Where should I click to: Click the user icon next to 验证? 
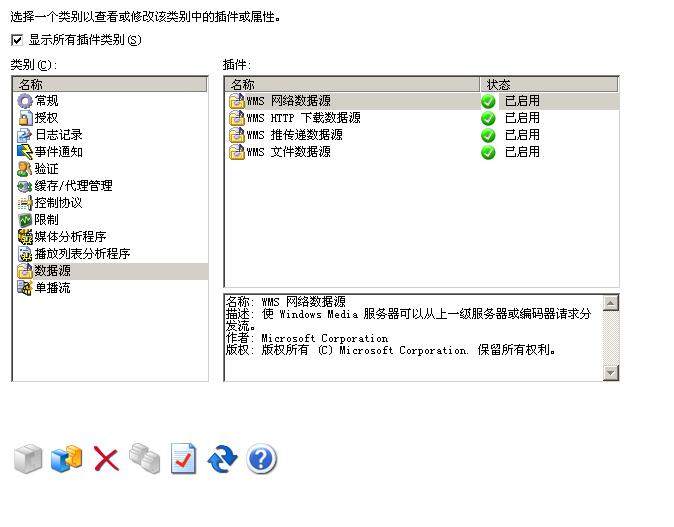(25, 169)
